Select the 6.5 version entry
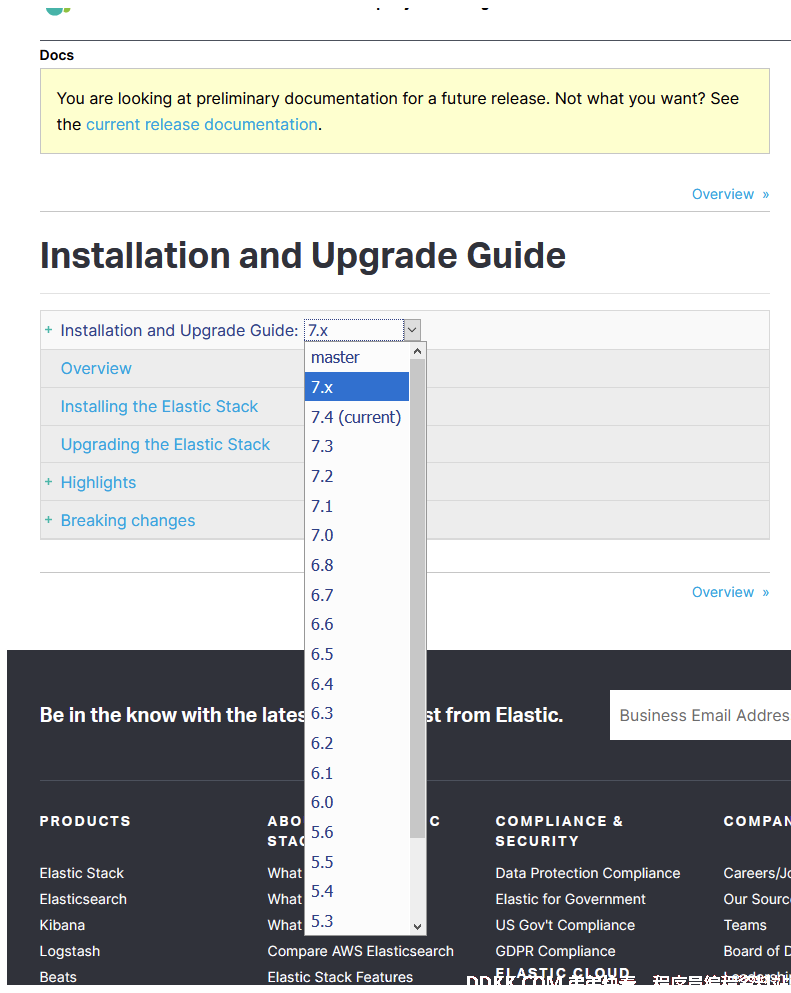The width and height of the screenshot is (791, 993). [357, 654]
